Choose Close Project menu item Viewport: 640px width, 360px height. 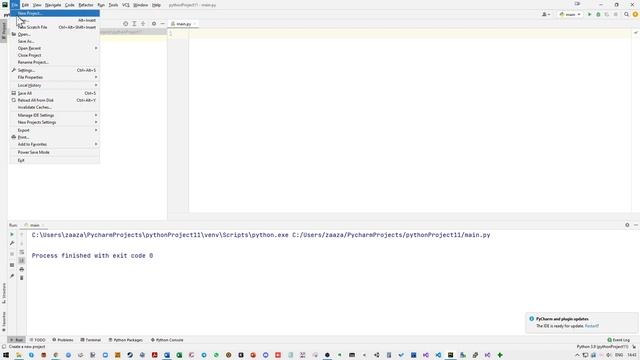pyautogui.click(x=55, y=55)
